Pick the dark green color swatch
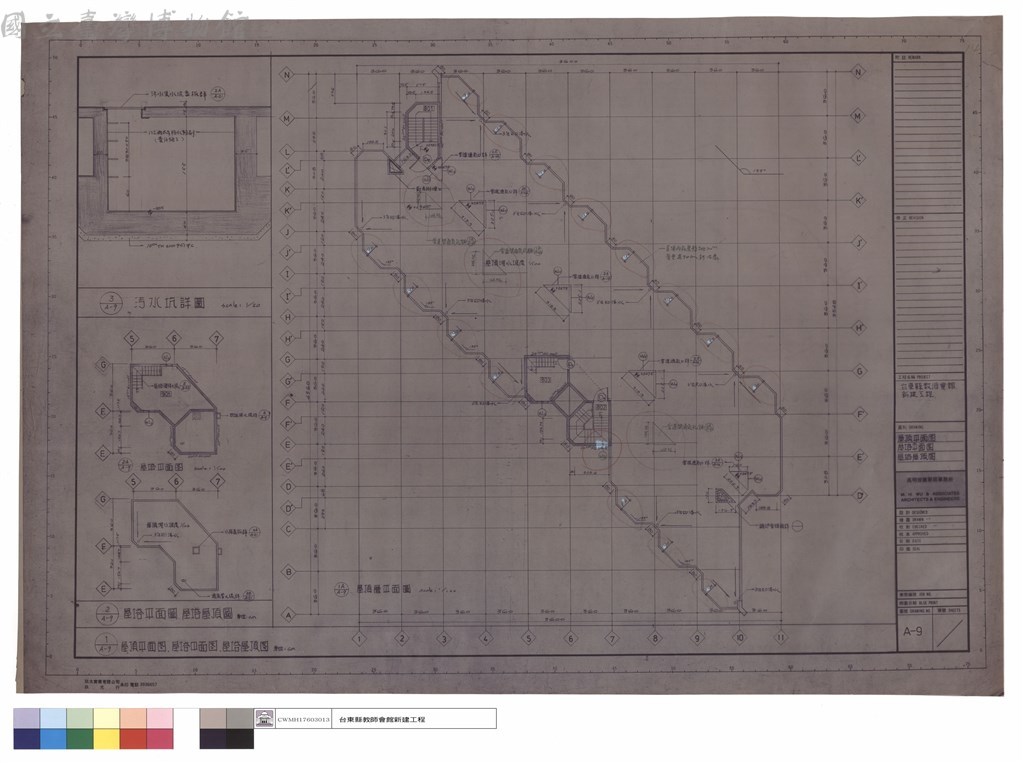The image size is (1023, 763). point(80,739)
